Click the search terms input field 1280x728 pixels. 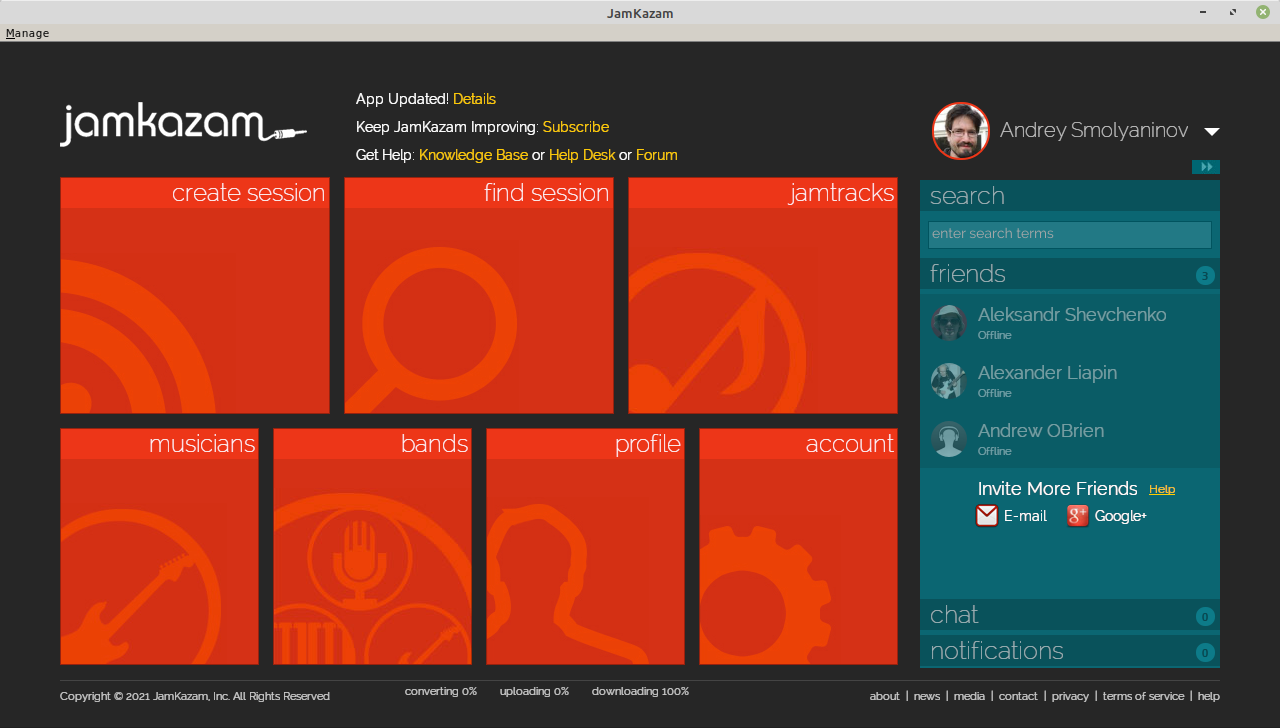1070,234
